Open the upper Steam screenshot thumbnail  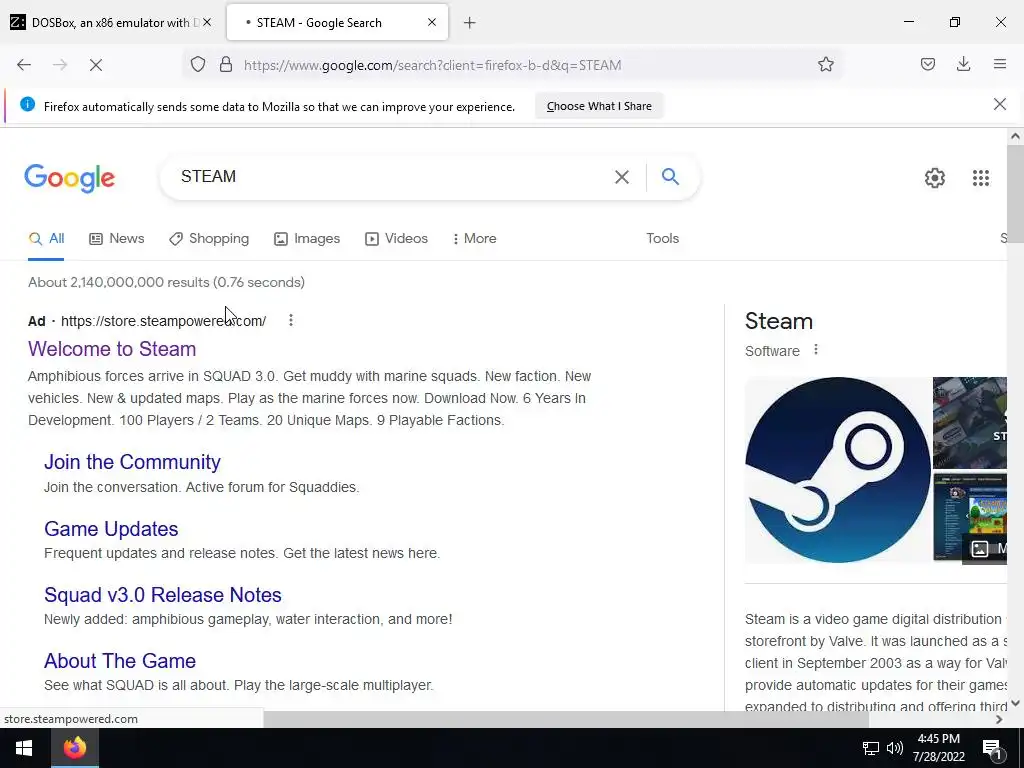pos(970,422)
